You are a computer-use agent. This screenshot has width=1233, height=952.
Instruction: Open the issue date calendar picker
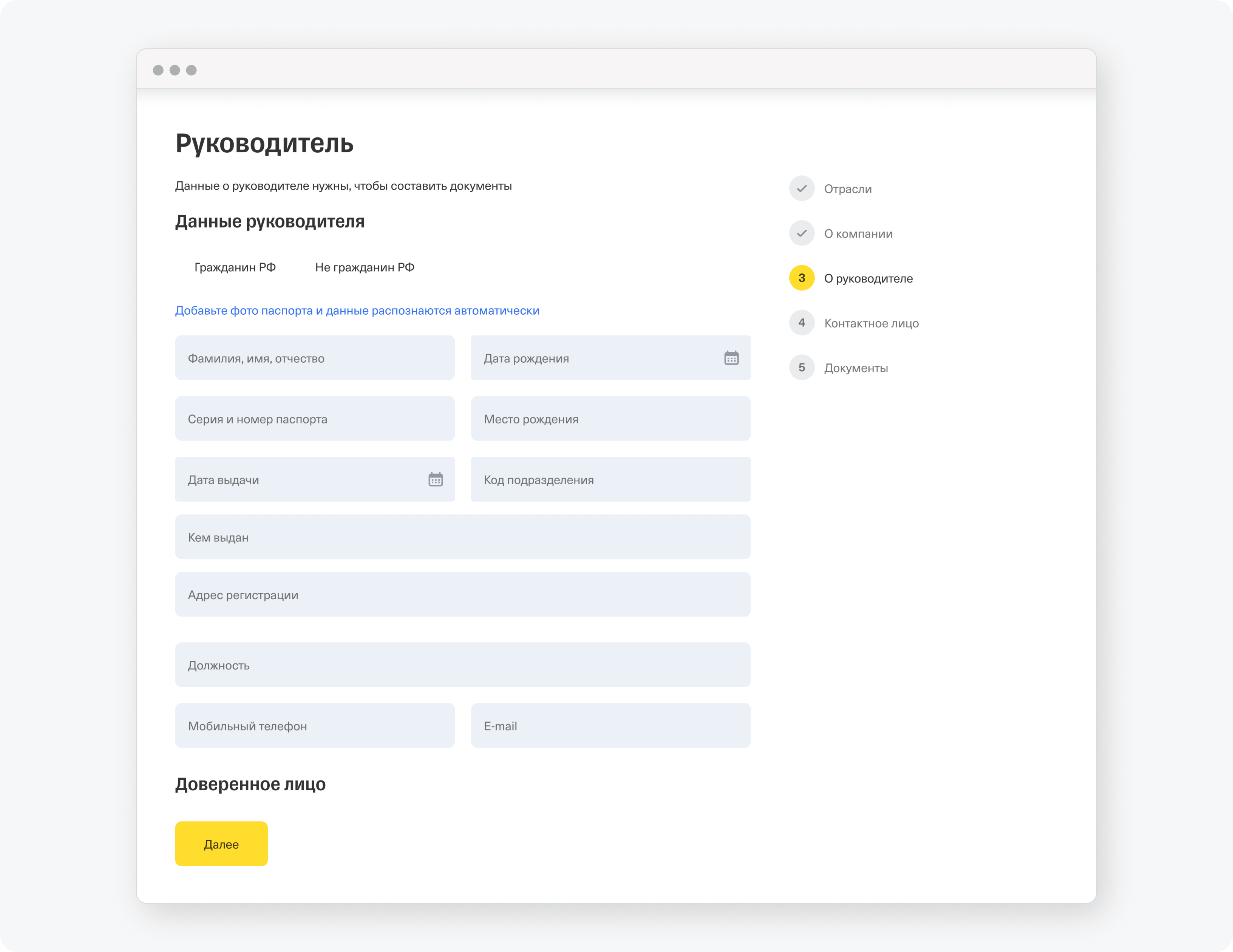pyautogui.click(x=435, y=479)
